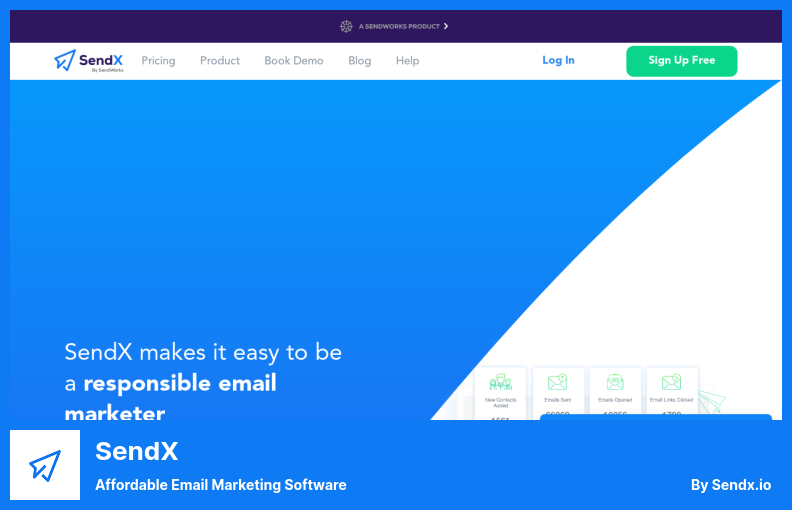
Task: Click the large paper plane icon in footer tile
Action: click(45, 465)
